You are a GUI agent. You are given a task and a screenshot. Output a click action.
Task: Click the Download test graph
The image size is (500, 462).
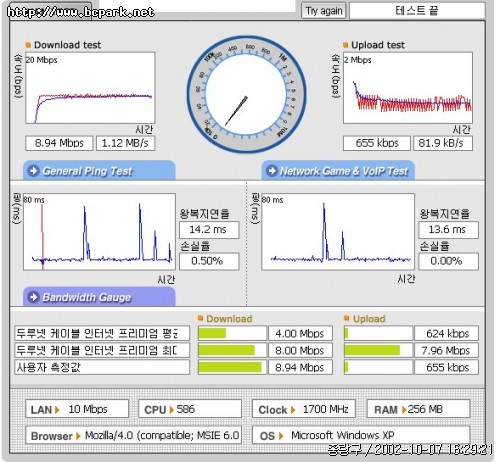90,88
